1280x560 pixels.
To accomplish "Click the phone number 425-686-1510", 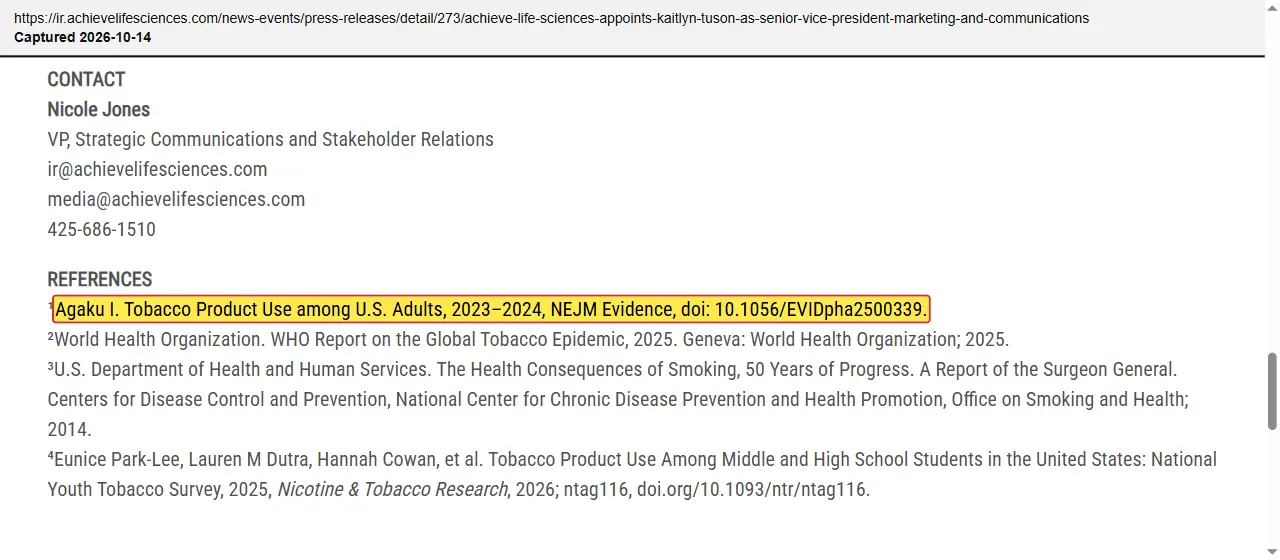I will coord(101,229).
